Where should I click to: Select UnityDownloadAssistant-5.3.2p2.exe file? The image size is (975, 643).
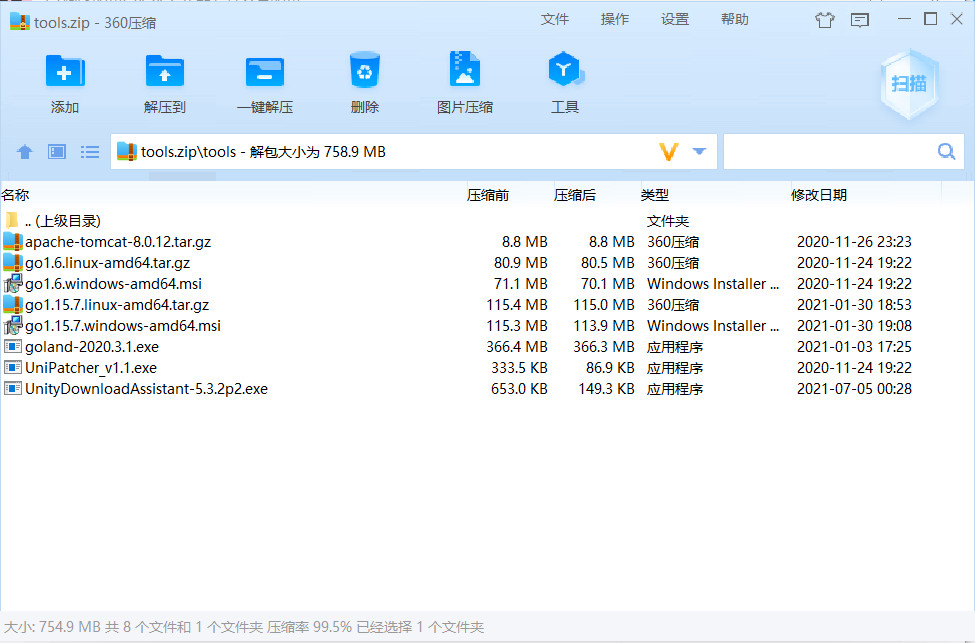click(488, 389)
